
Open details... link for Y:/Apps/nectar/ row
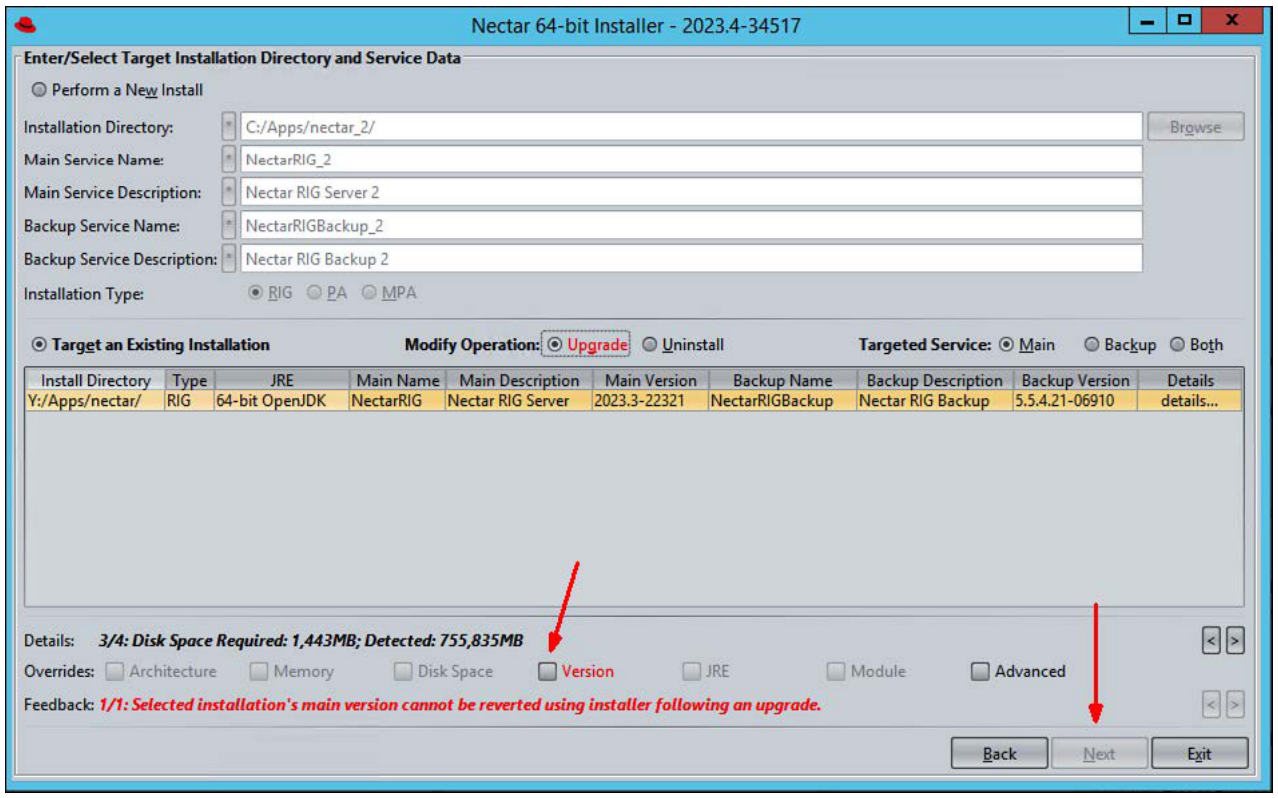(x=1190, y=401)
